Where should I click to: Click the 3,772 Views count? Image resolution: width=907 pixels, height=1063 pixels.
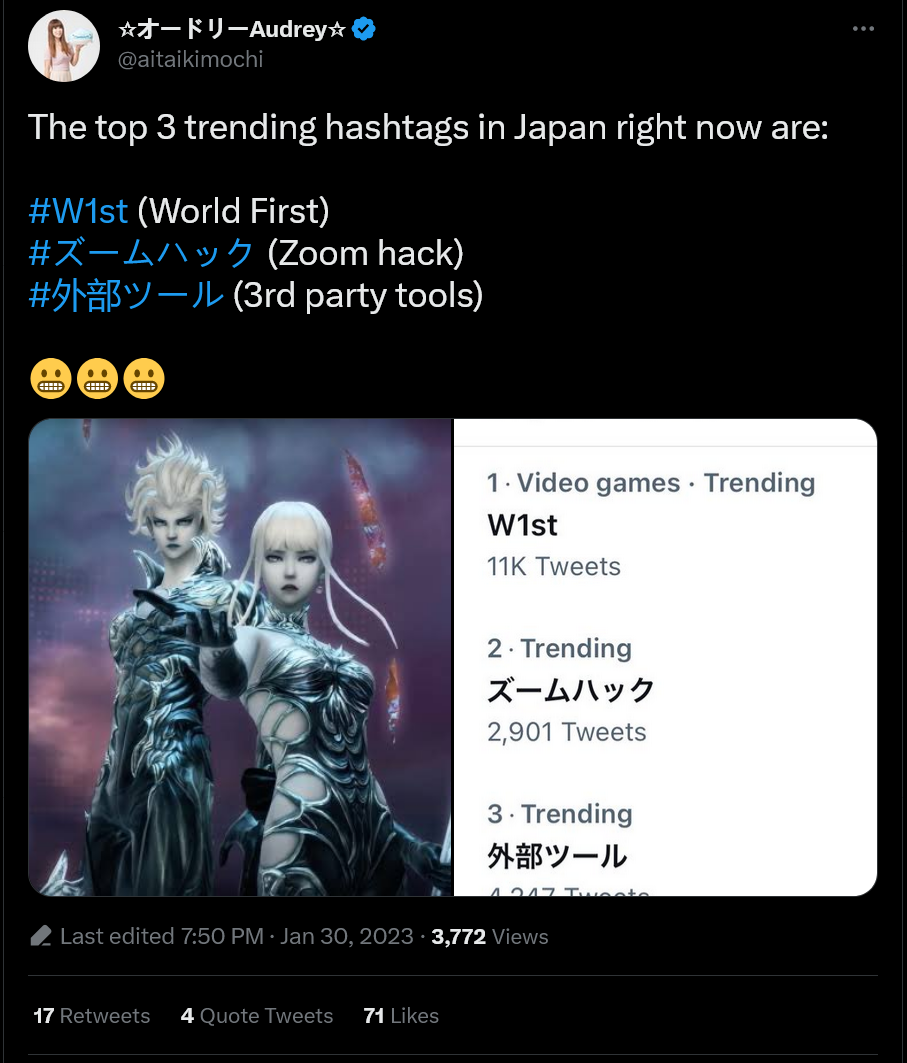click(x=489, y=936)
